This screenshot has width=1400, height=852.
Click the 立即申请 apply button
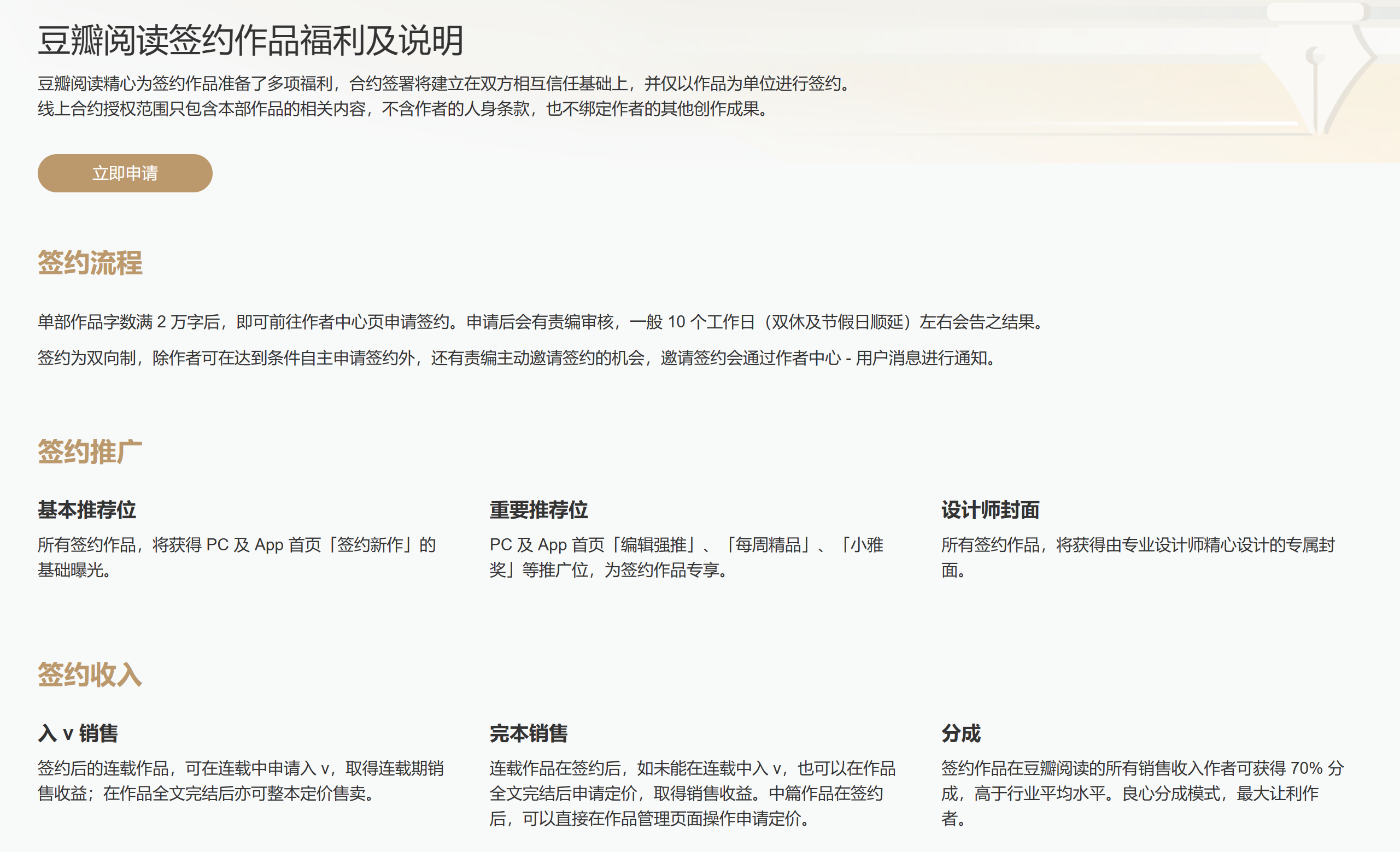pyautogui.click(x=125, y=173)
